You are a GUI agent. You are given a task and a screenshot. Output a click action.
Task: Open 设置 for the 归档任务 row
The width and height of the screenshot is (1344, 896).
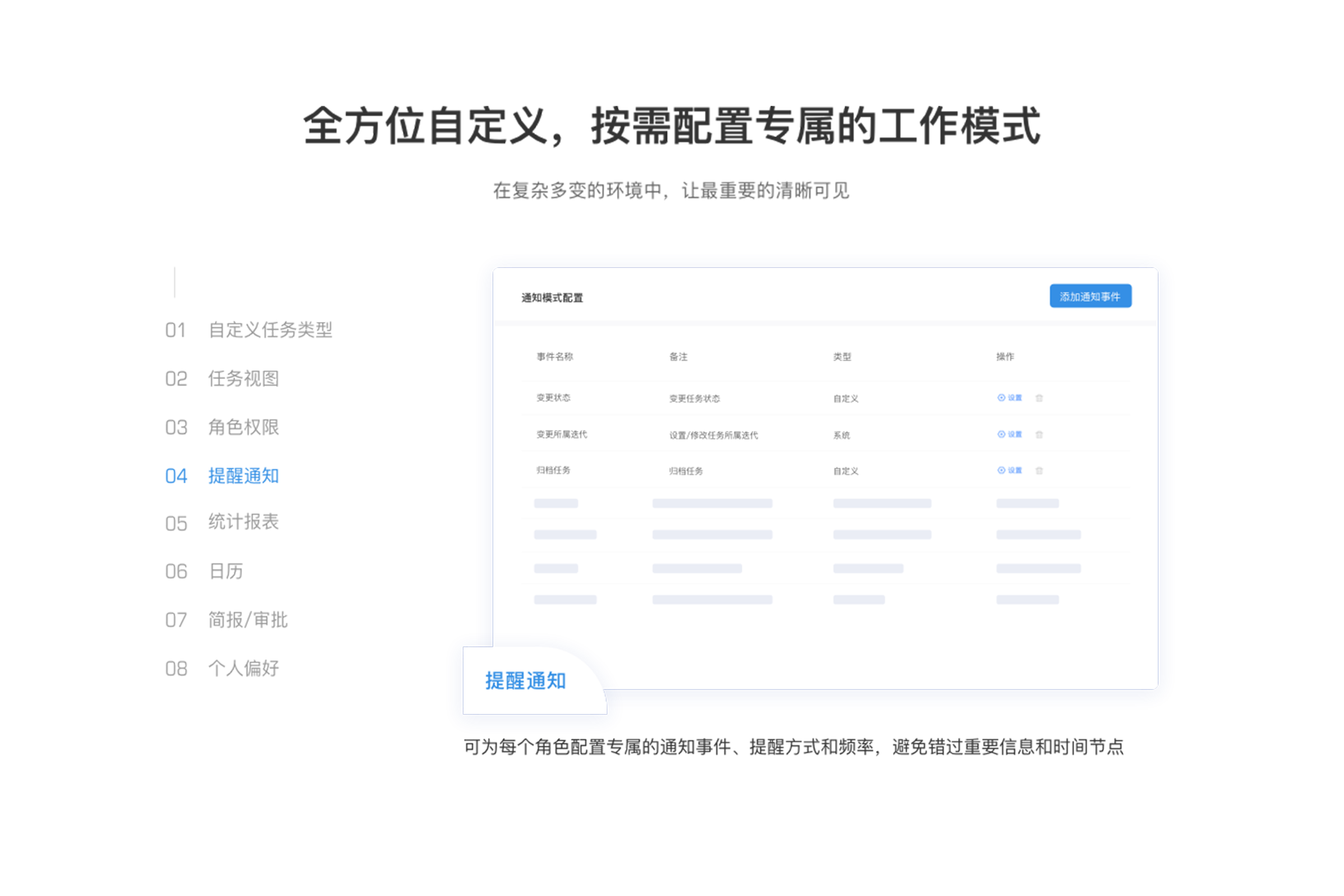pyautogui.click(x=1010, y=470)
